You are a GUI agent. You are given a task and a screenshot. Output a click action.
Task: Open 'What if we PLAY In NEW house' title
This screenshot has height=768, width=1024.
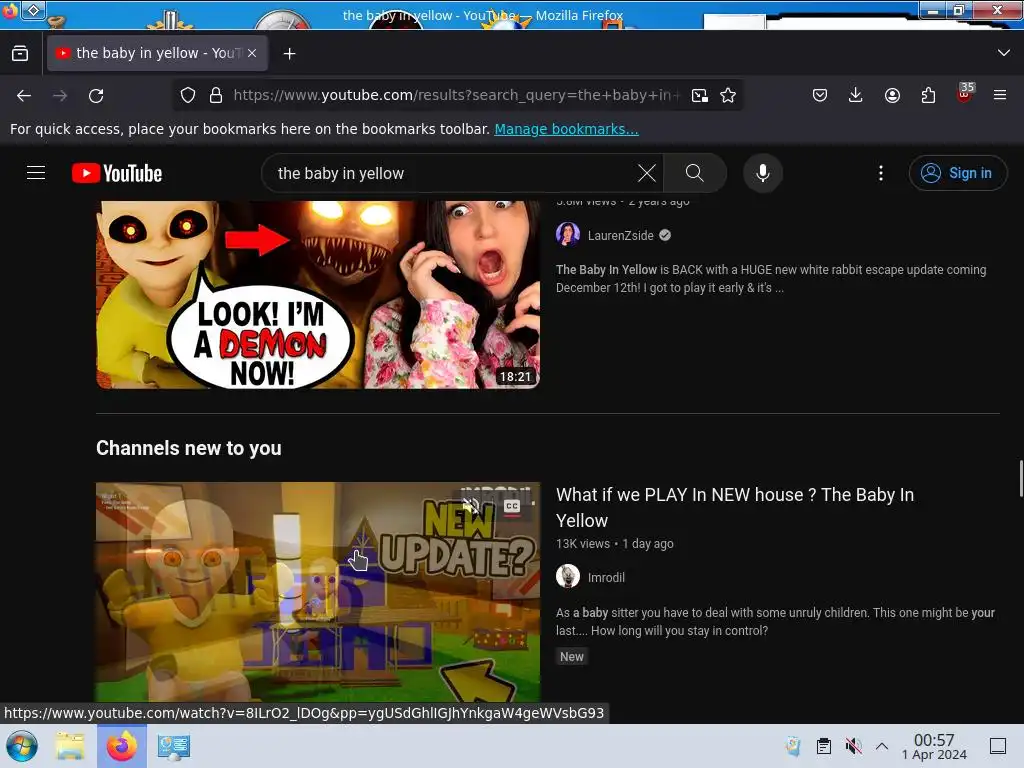[735, 507]
